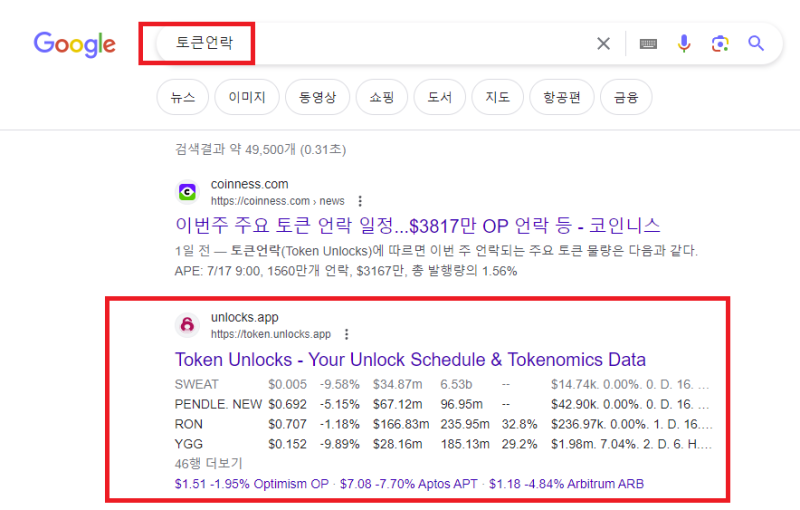800x510 pixels.
Task: Switch to the 금융 filter tab
Action: click(626, 97)
